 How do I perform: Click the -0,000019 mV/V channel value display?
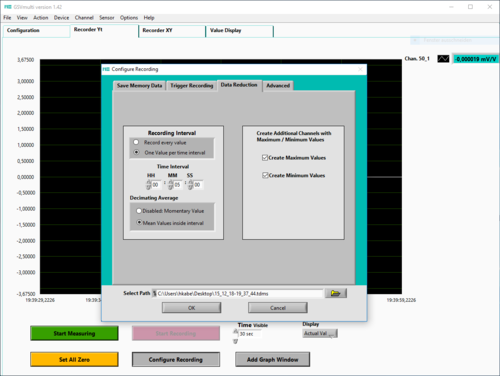(x=476, y=59)
